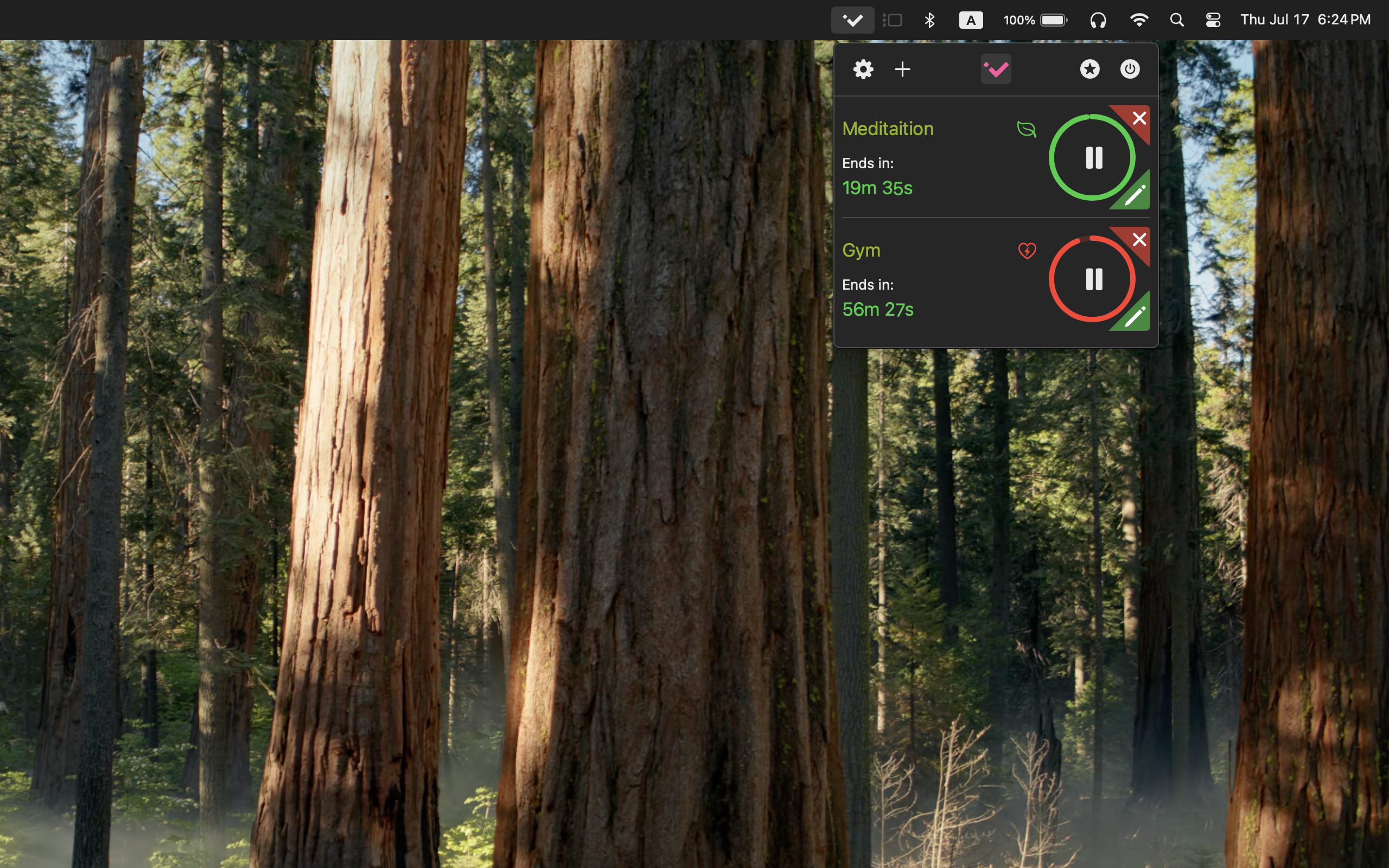This screenshot has height=868, width=1389.
Task: Open Spotlight search in the menu bar
Action: [1177, 20]
